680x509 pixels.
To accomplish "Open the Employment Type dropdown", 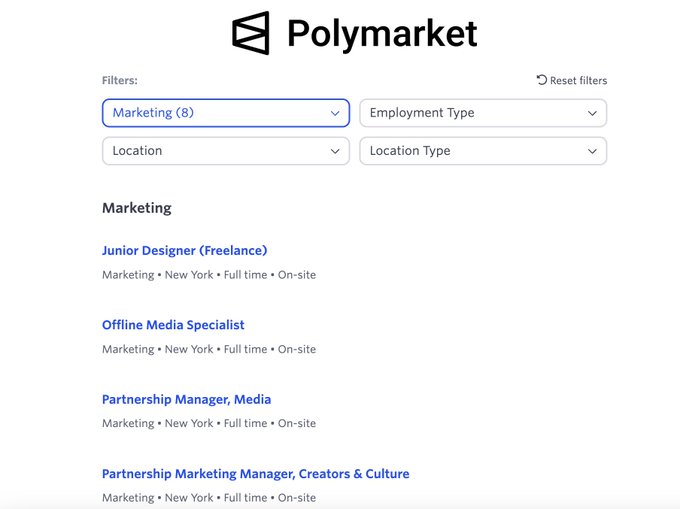I will pyautogui.click(x=483, y=113).
